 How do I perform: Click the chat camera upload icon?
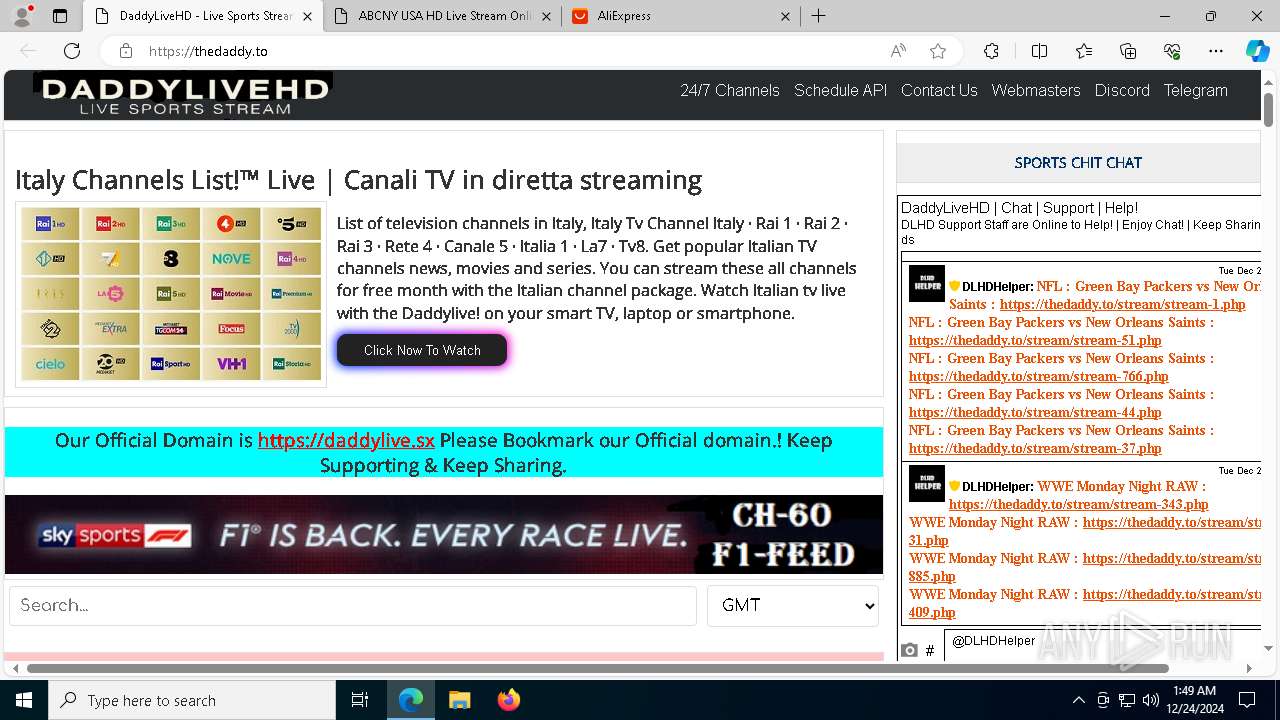point(909,650)
